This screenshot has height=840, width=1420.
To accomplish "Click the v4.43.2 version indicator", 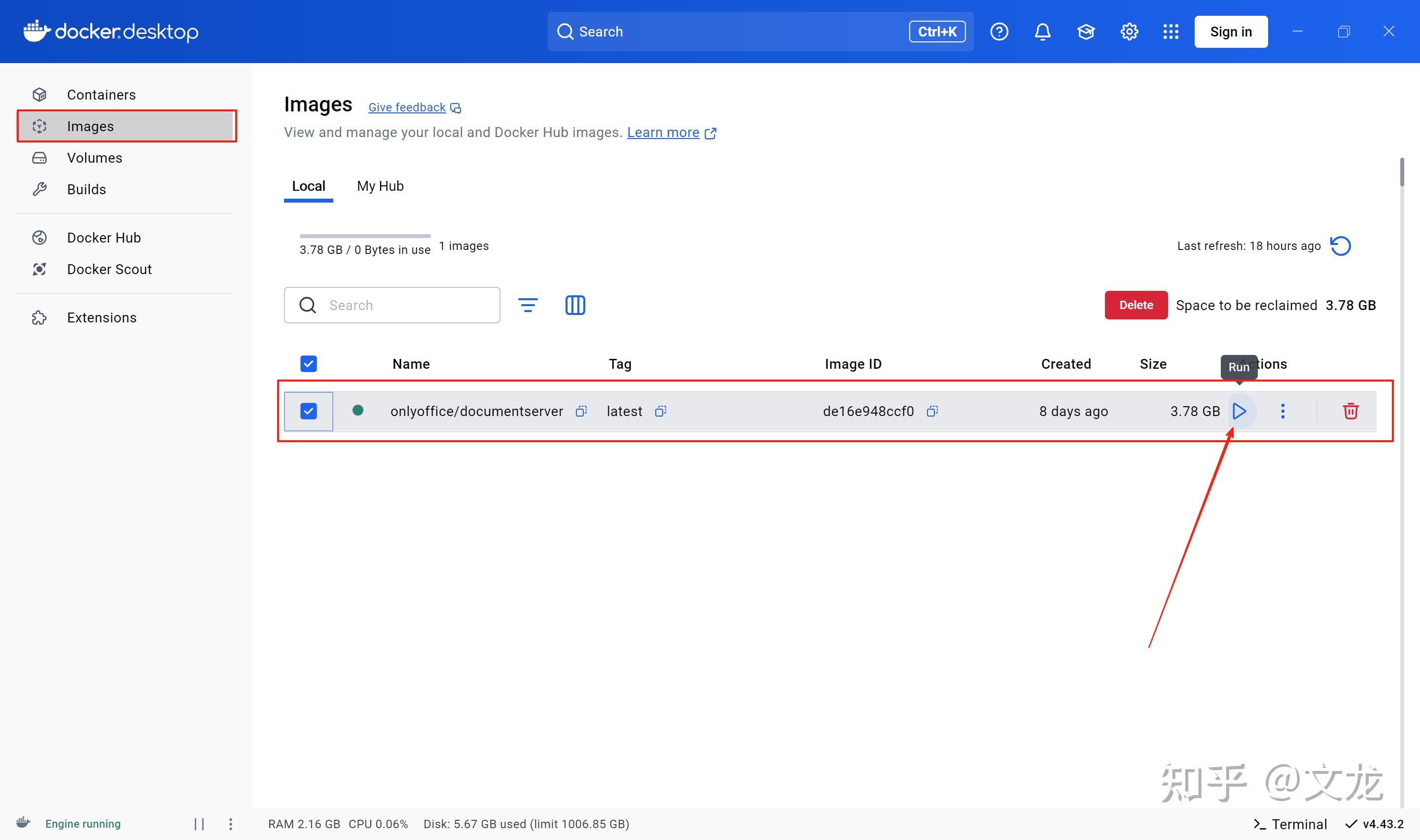I will [1374, 824].
